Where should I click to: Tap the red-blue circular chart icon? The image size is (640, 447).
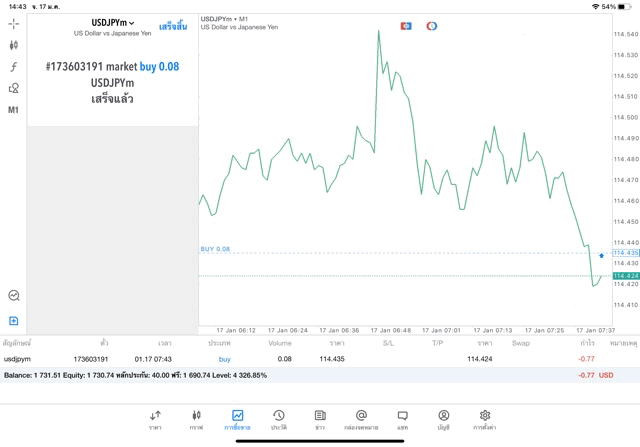(431, 26)
